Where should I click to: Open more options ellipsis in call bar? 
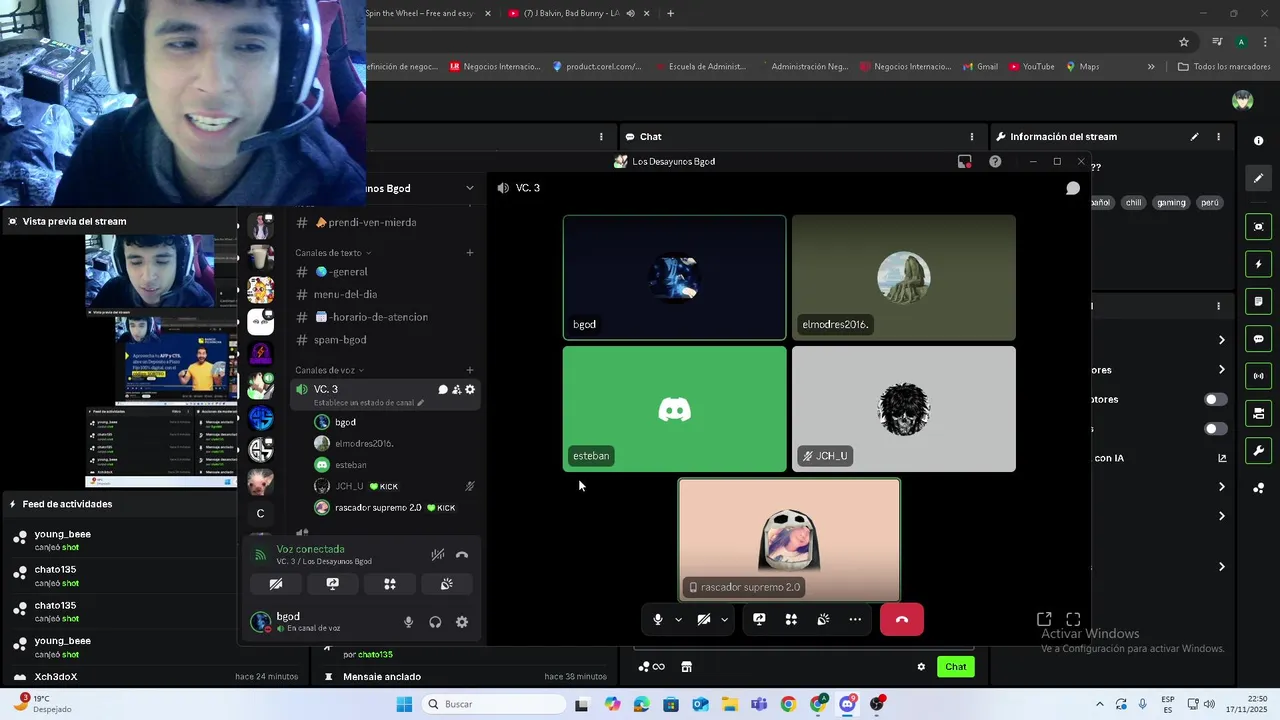click(855, 619)
